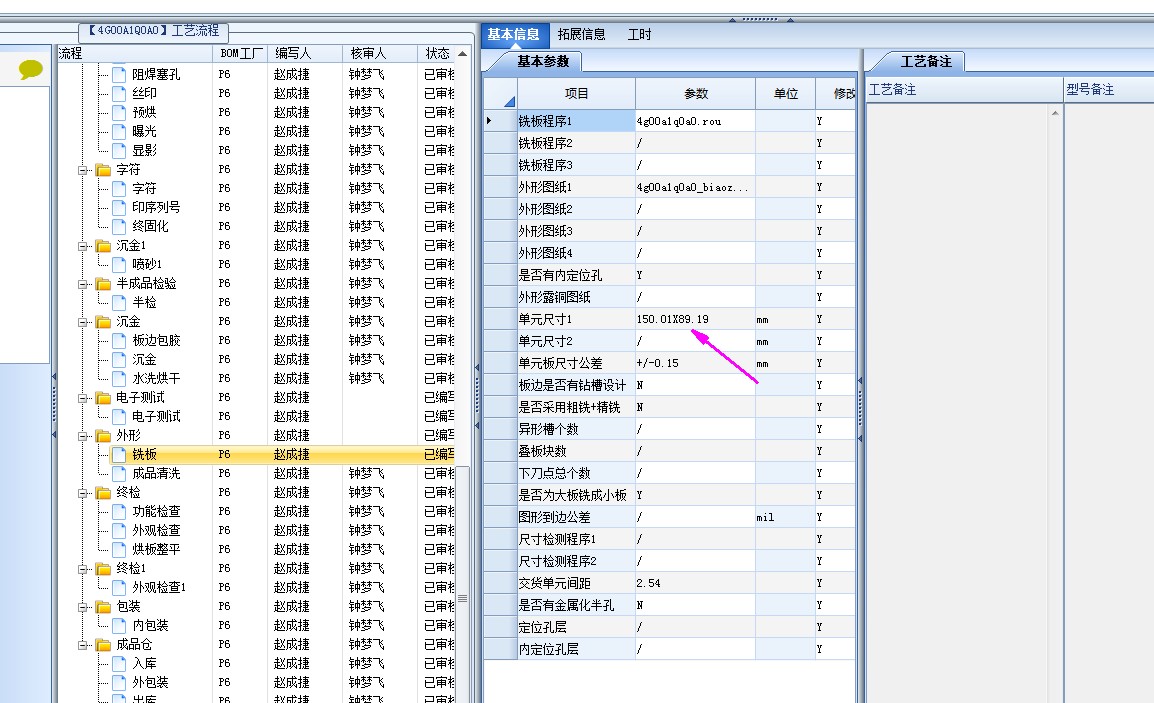Click folder icon of 半成品检验 group
Viewport: 1154px width, 703px height.
tap(103, 283)
